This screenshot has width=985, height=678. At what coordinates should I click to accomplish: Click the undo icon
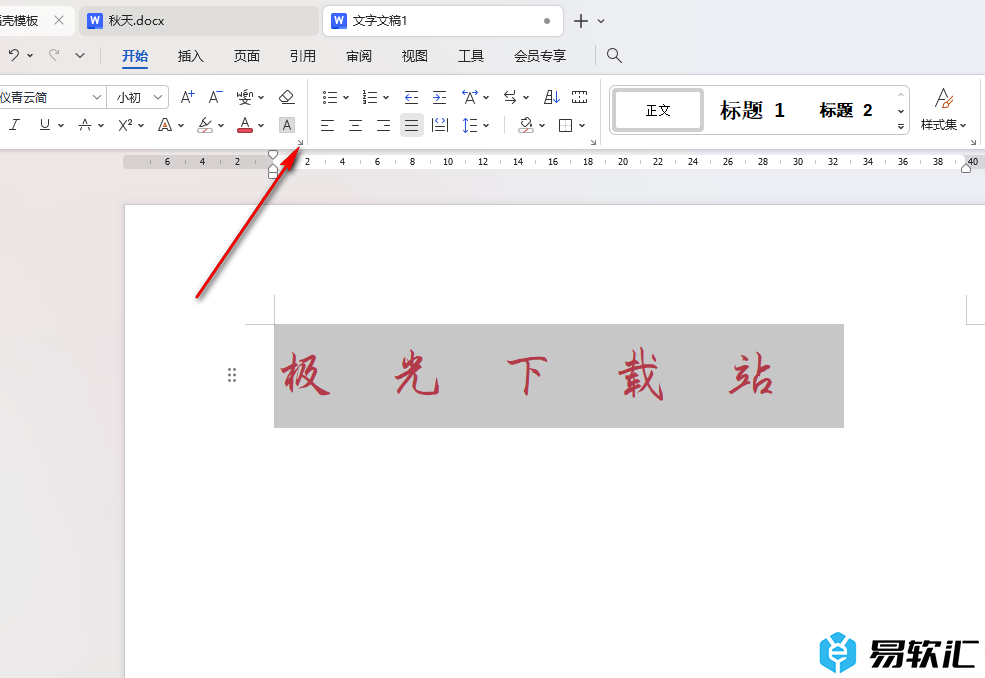[x=14, y=55]
